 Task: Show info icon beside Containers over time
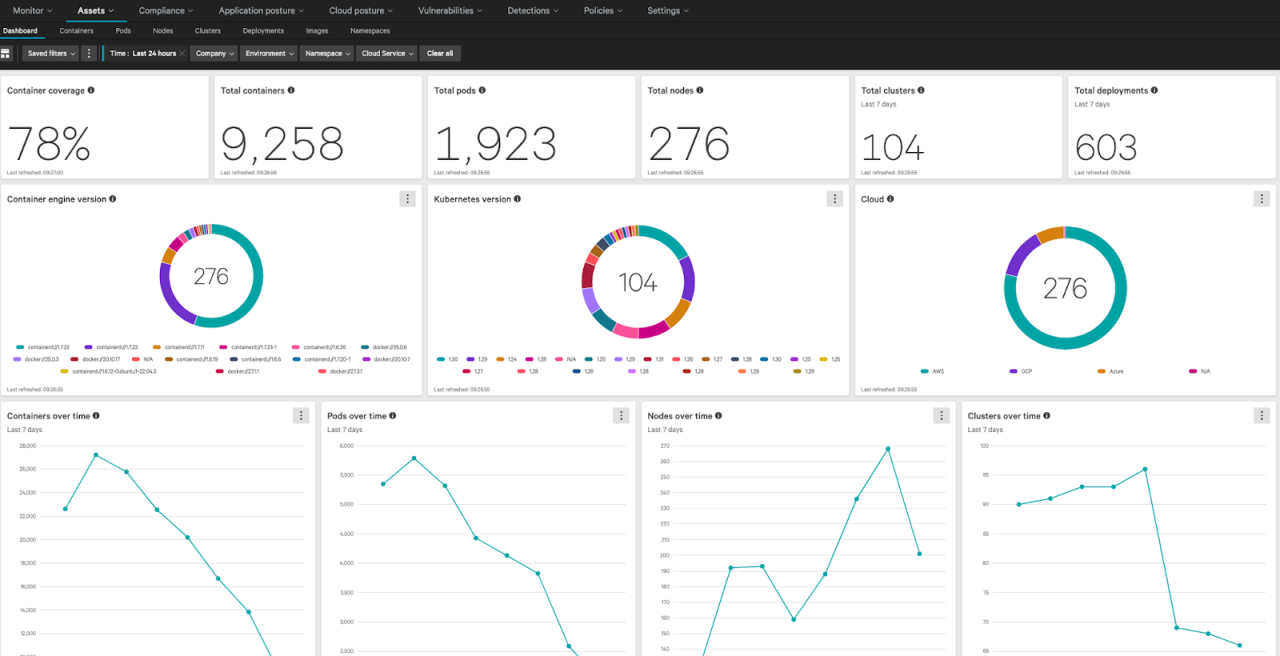(96, 415)
